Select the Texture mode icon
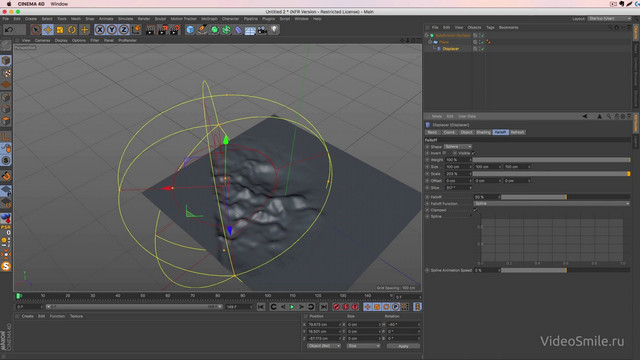The height and width of the screenshot is (360, 640). (6, 73)
